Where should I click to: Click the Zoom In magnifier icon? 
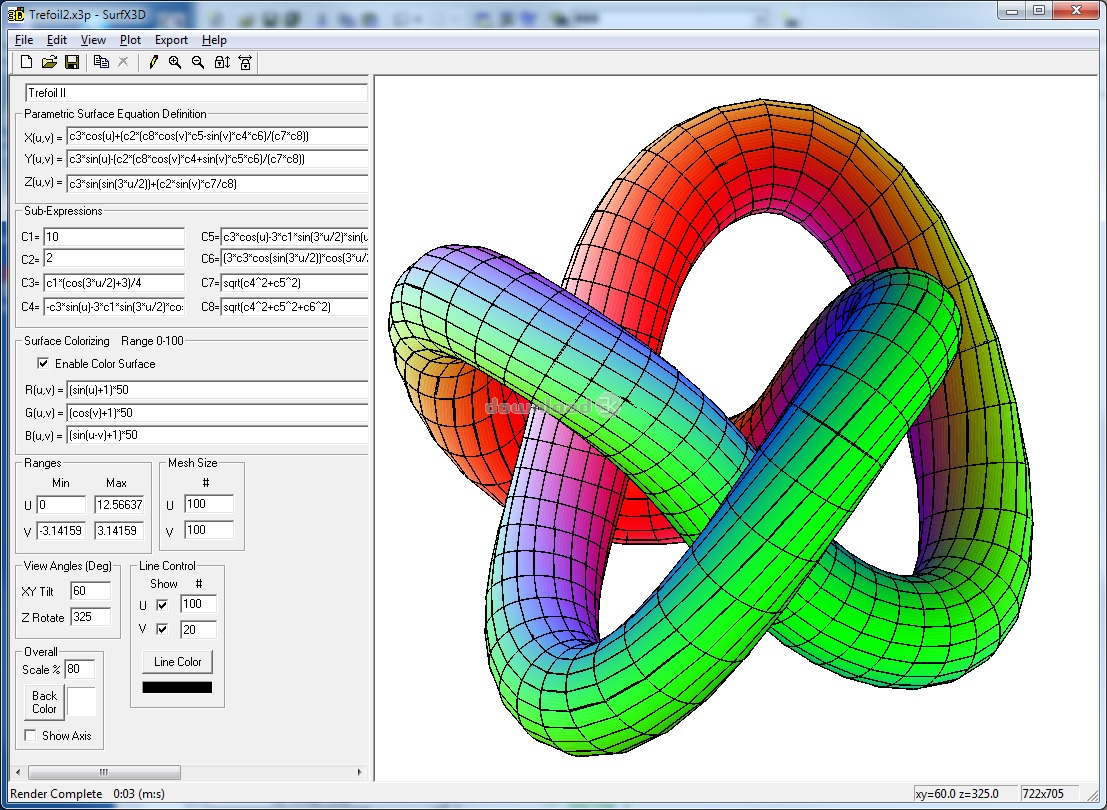(175, 62)
